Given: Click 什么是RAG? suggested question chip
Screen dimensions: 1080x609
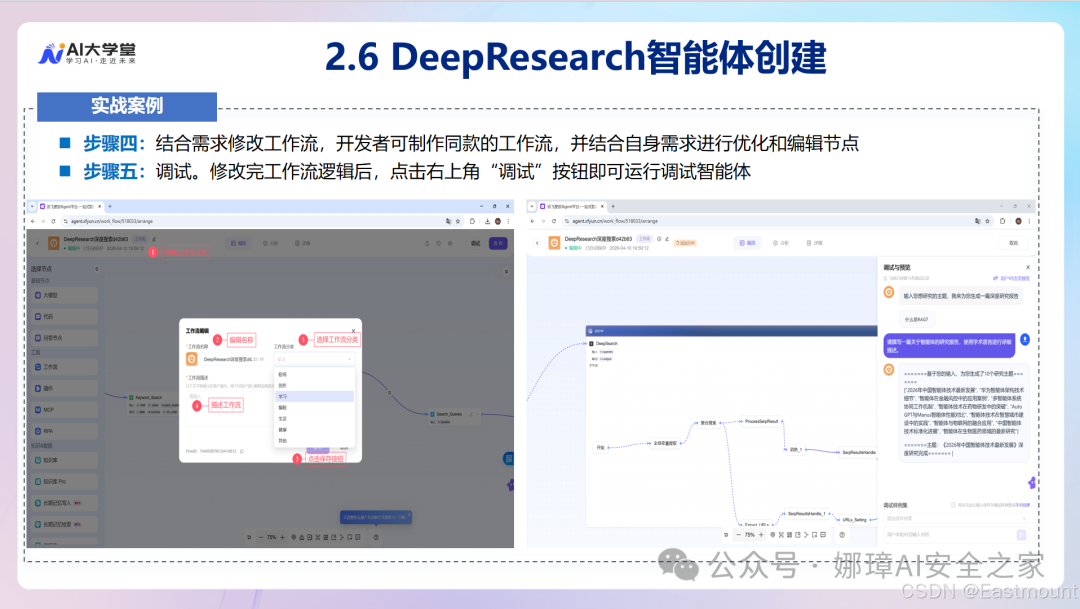Looking at the screenshot, I should point(916,320).
